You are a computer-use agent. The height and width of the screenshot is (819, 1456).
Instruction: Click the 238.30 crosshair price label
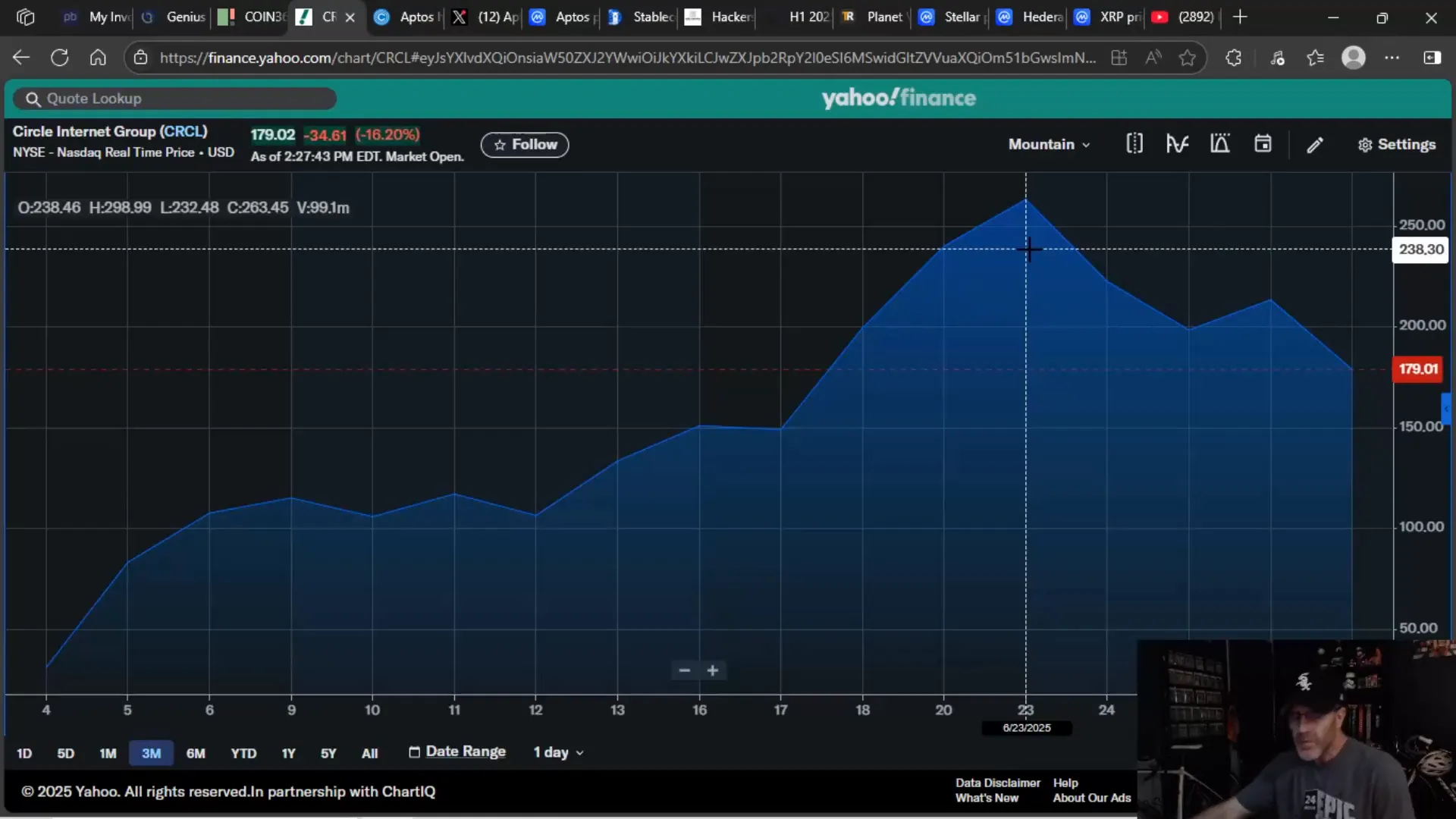1421,249
